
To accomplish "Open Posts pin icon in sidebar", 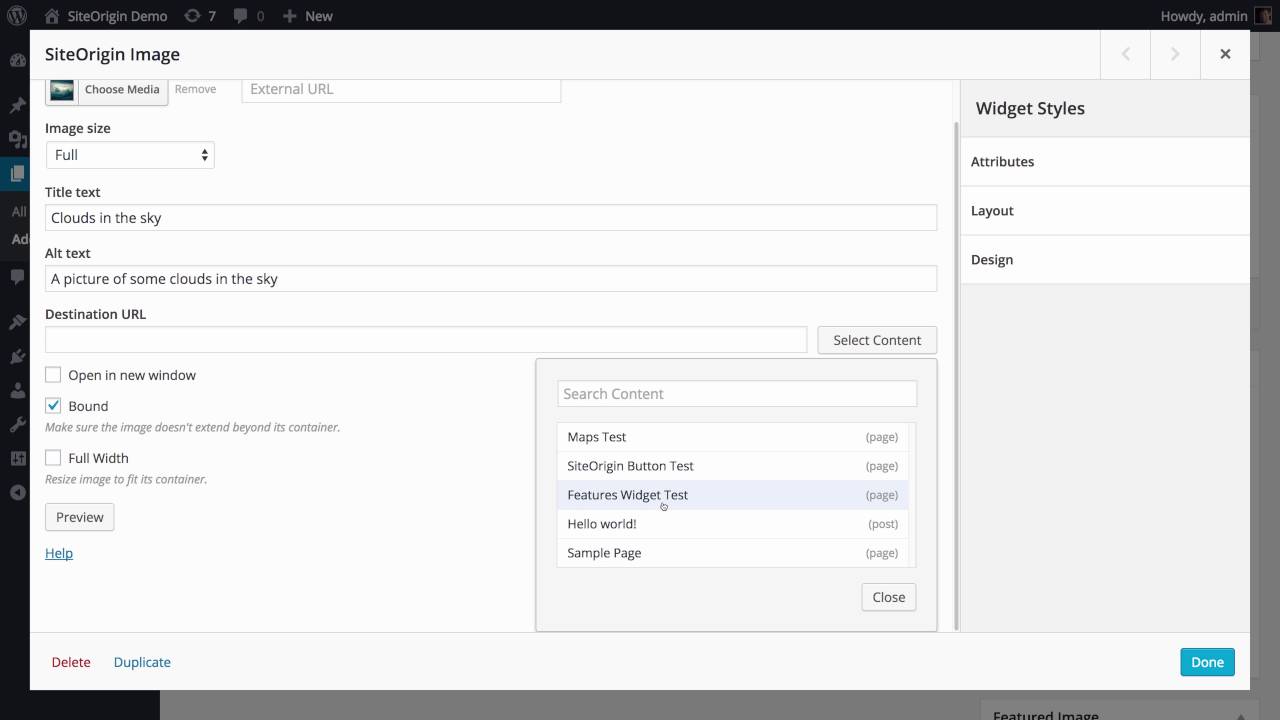I will click(17, 105).
